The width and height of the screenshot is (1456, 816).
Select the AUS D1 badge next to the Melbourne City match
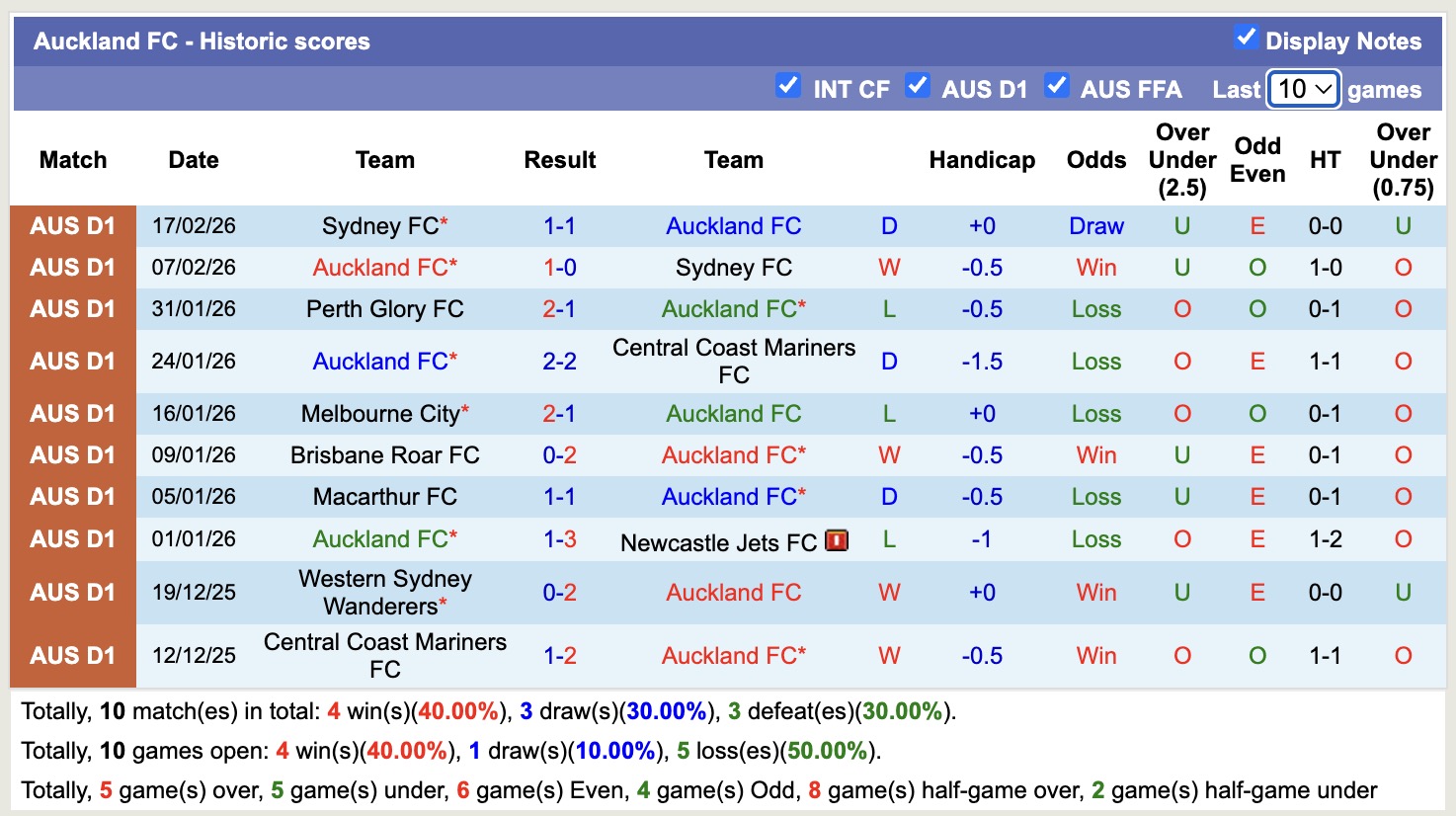click(x=73, y=413)
